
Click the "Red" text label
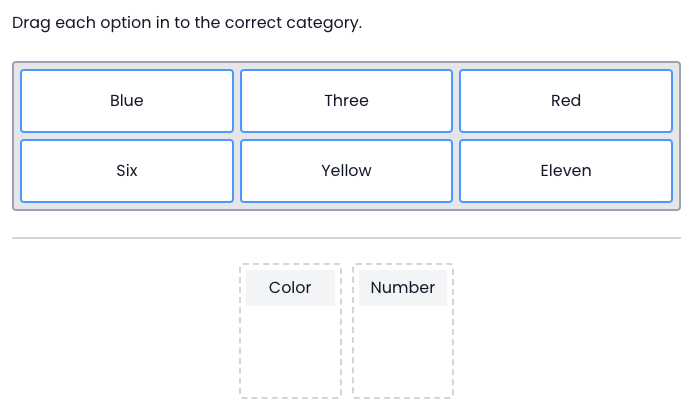[566, 101]
